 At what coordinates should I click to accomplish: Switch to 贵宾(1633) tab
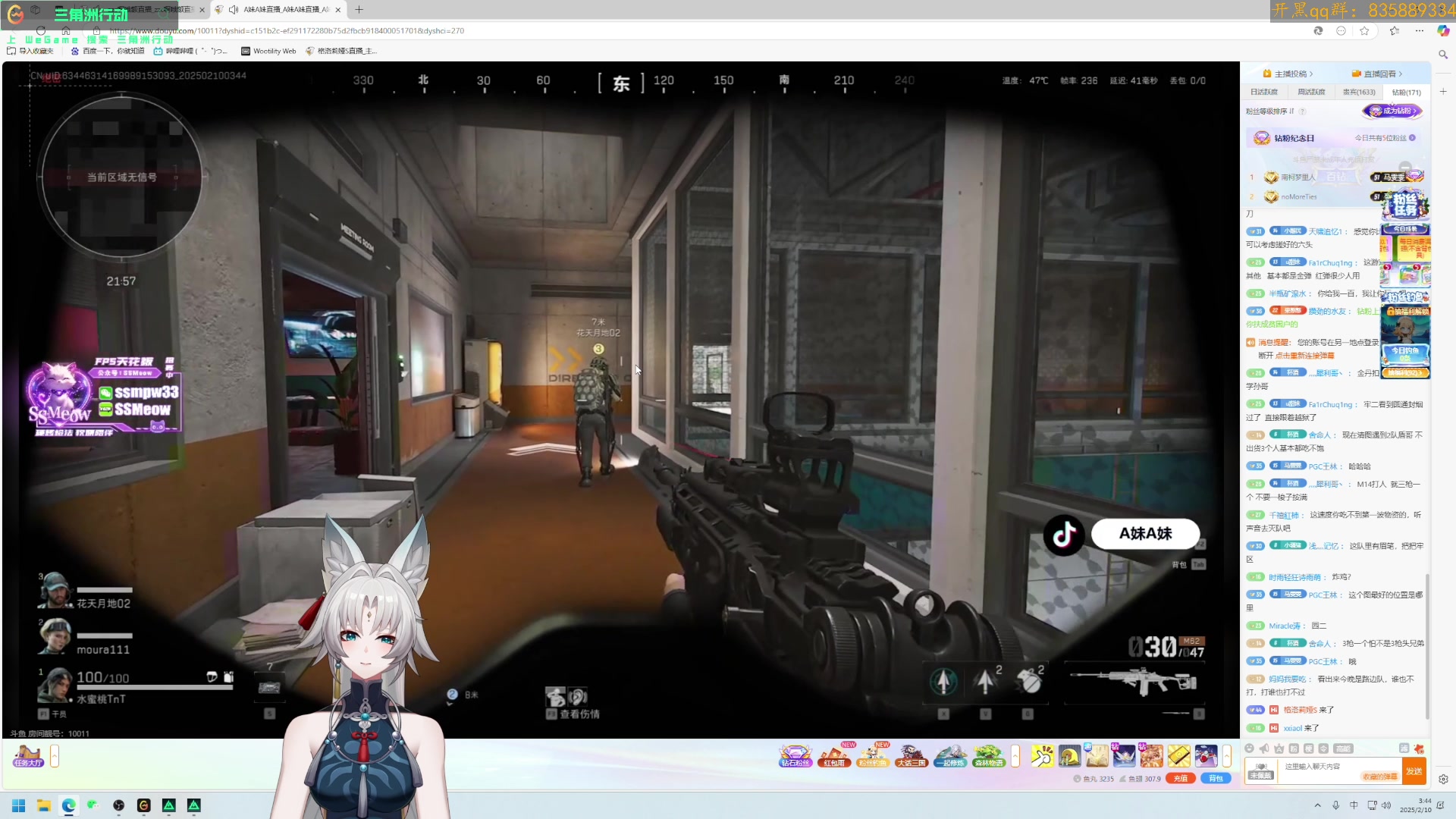click(1359, 92)
